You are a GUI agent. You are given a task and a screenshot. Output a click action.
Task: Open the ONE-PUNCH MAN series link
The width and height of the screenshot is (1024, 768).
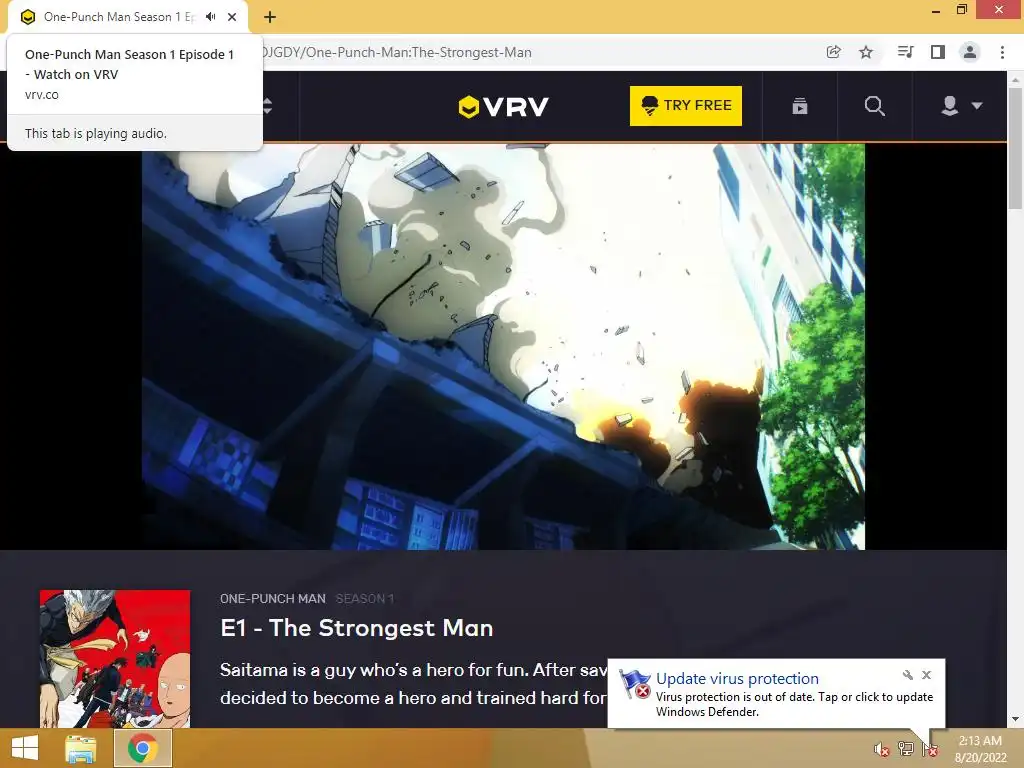pyautogui.click(x=272, y=599)
